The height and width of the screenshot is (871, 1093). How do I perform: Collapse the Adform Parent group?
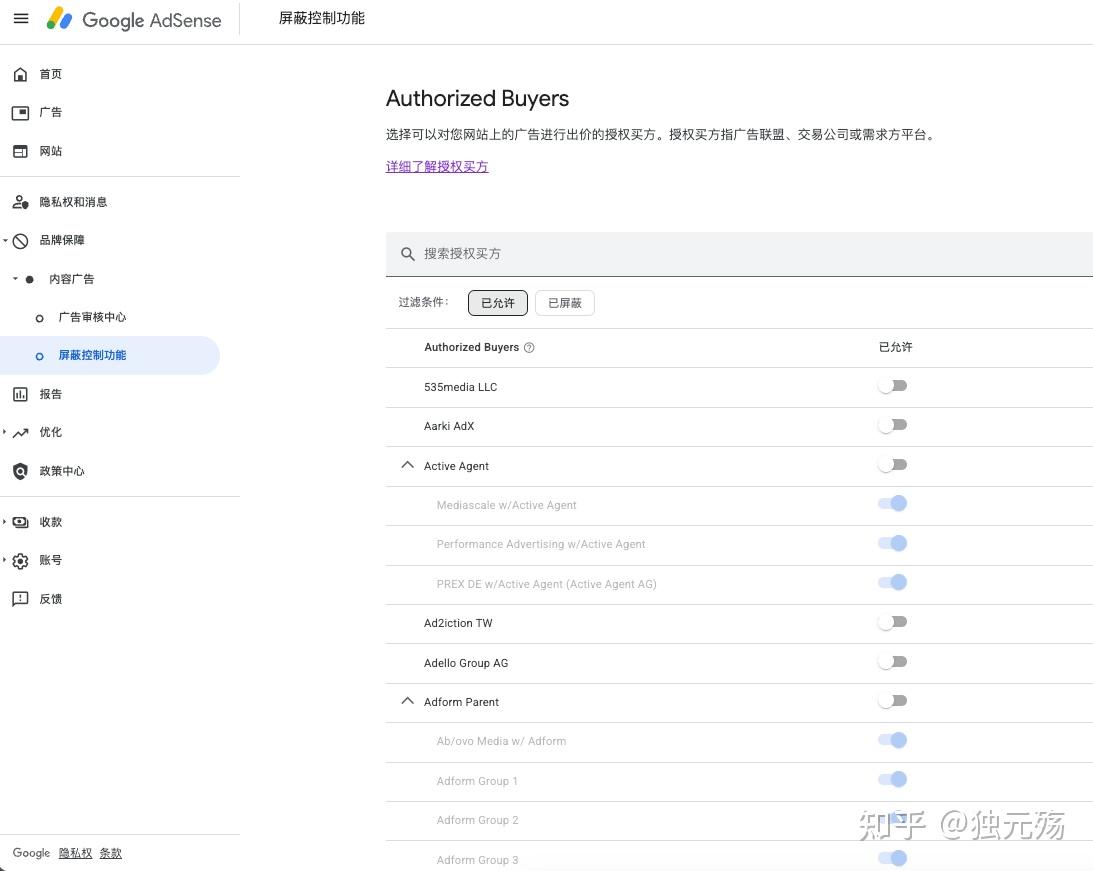407,701
